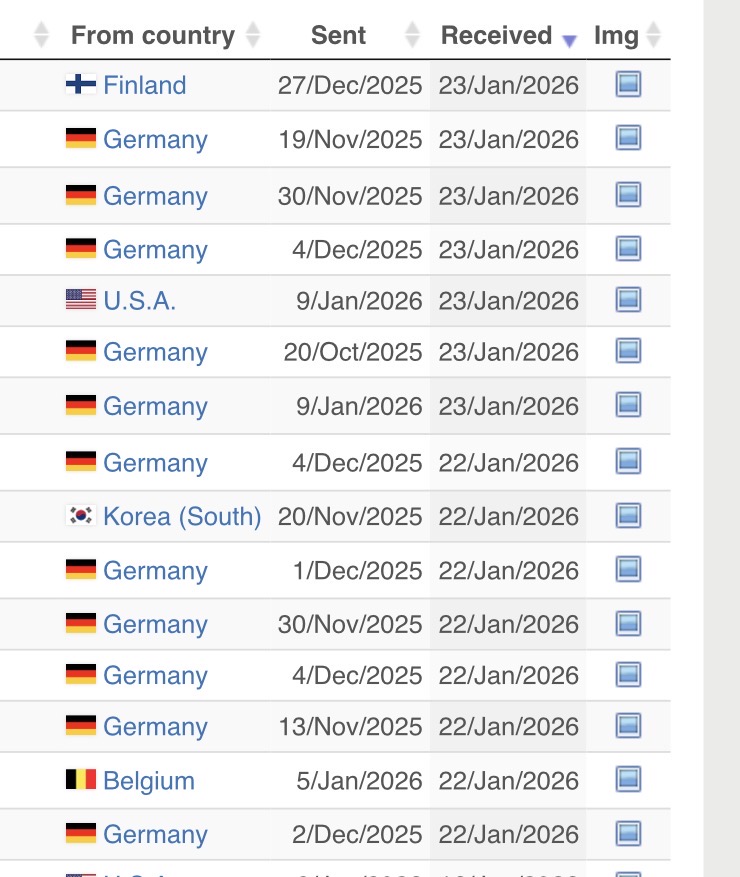Open Germany link sent 20/Oct/2025
The image size is (740, 877).
[155, 352]
